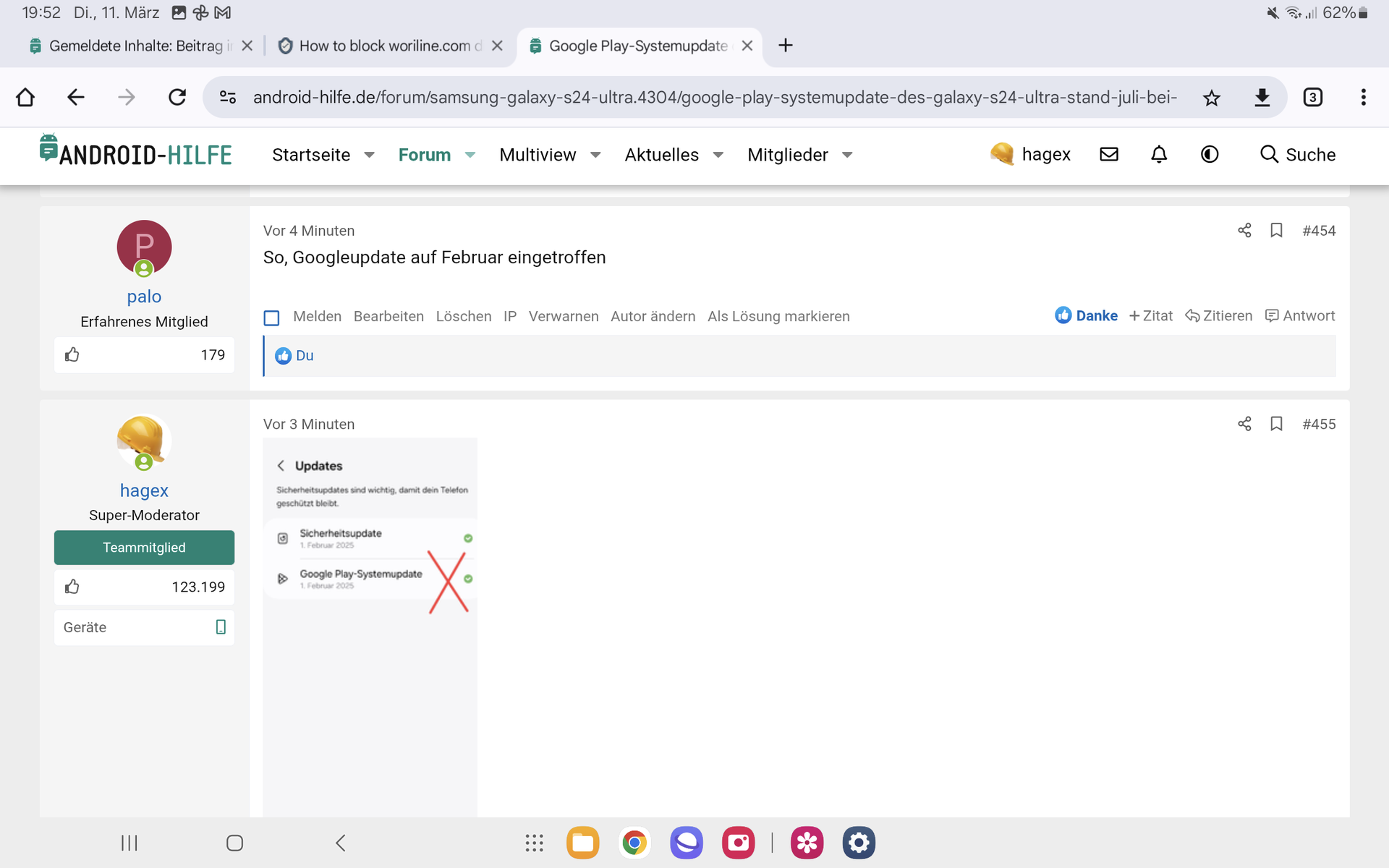Open the Forum menu item

pyautogui.click(x=424, y=155)
